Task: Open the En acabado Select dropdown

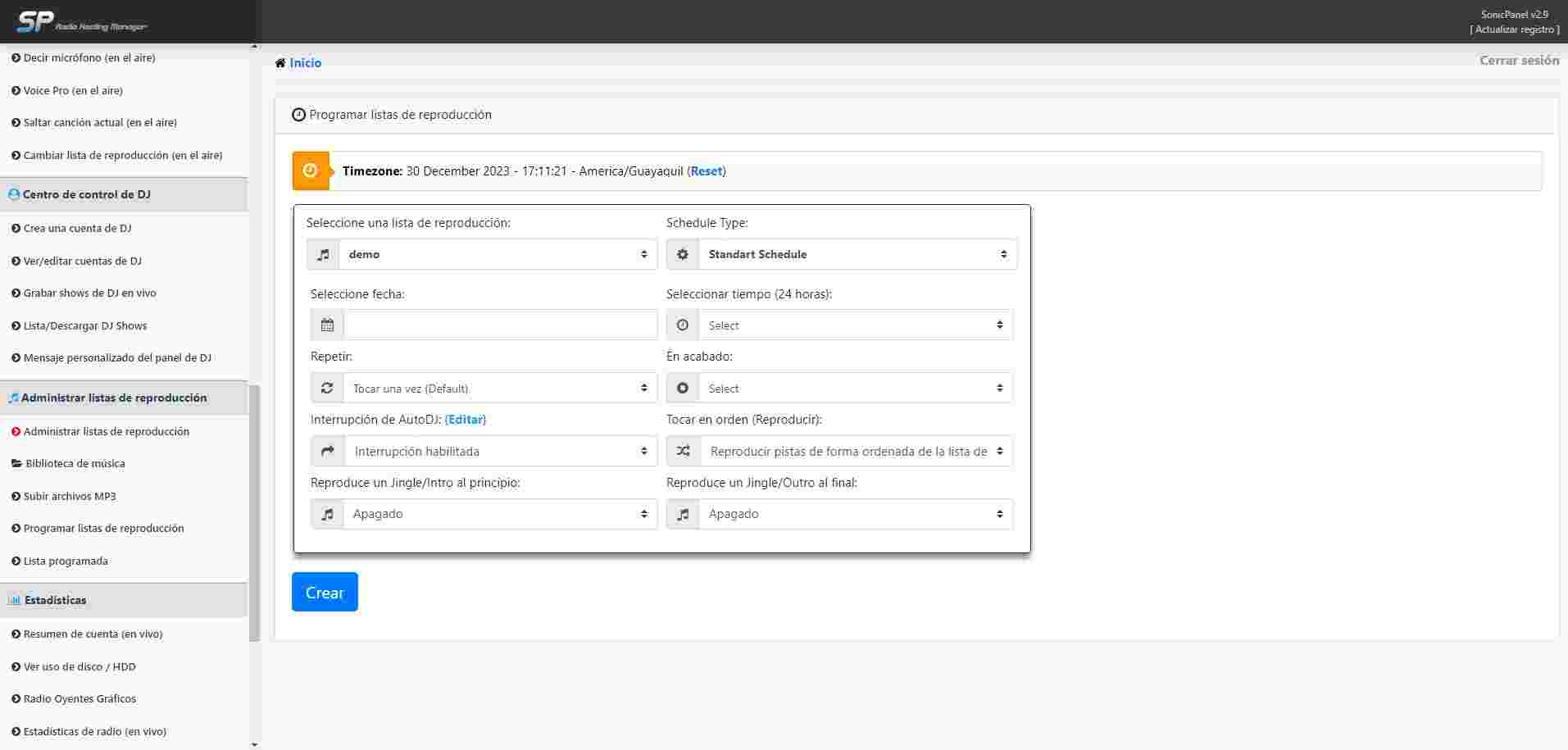Action: (x=855, y=389)
